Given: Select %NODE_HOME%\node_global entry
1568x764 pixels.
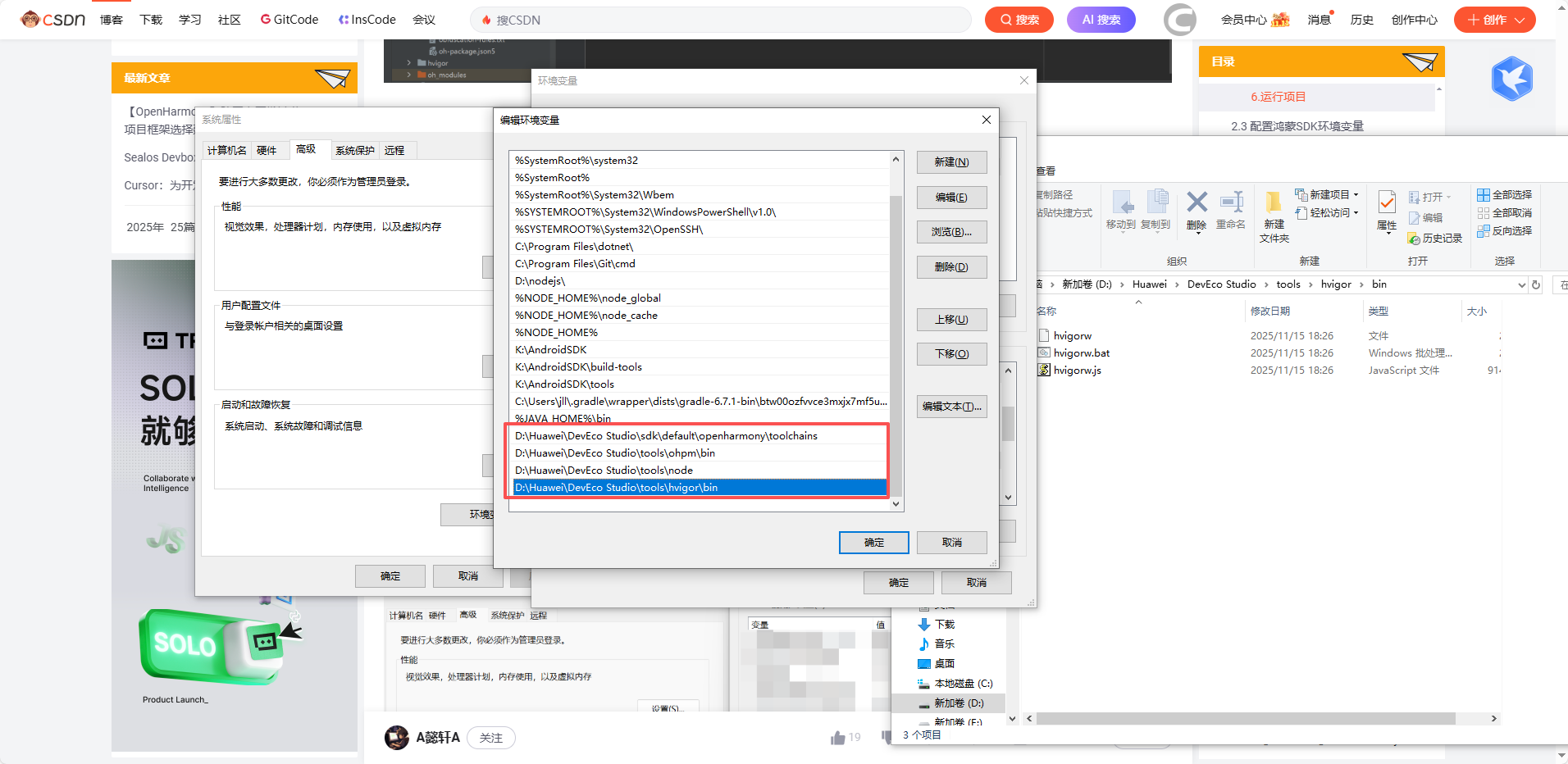Looking at the screenshot, I should point(700,298).
